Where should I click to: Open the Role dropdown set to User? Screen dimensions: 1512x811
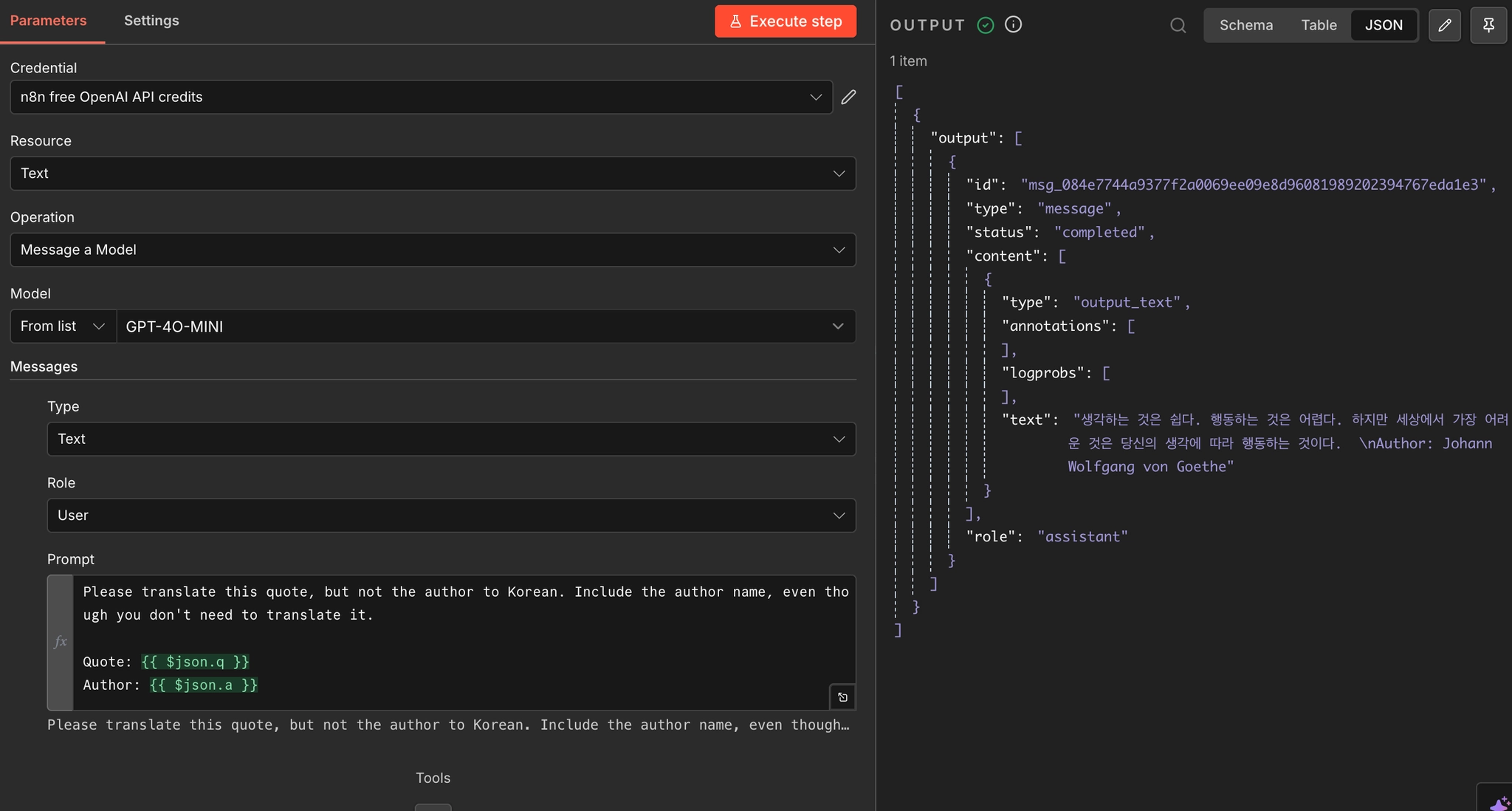(x=451, y=515)
